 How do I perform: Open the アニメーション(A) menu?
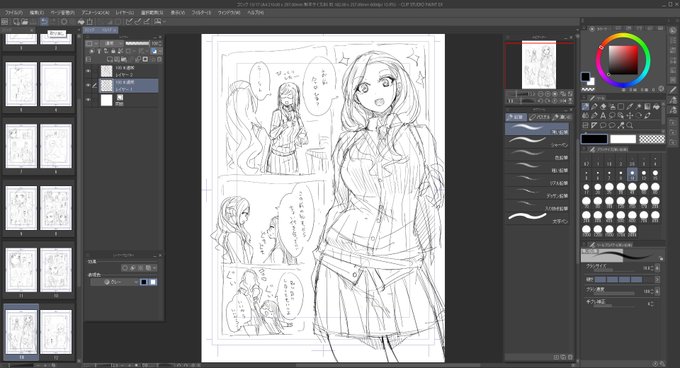pos(95,13)
